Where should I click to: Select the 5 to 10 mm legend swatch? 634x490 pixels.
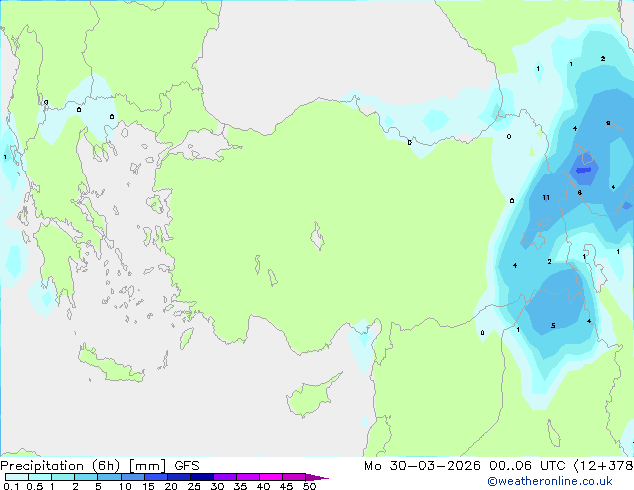point(109,477)
